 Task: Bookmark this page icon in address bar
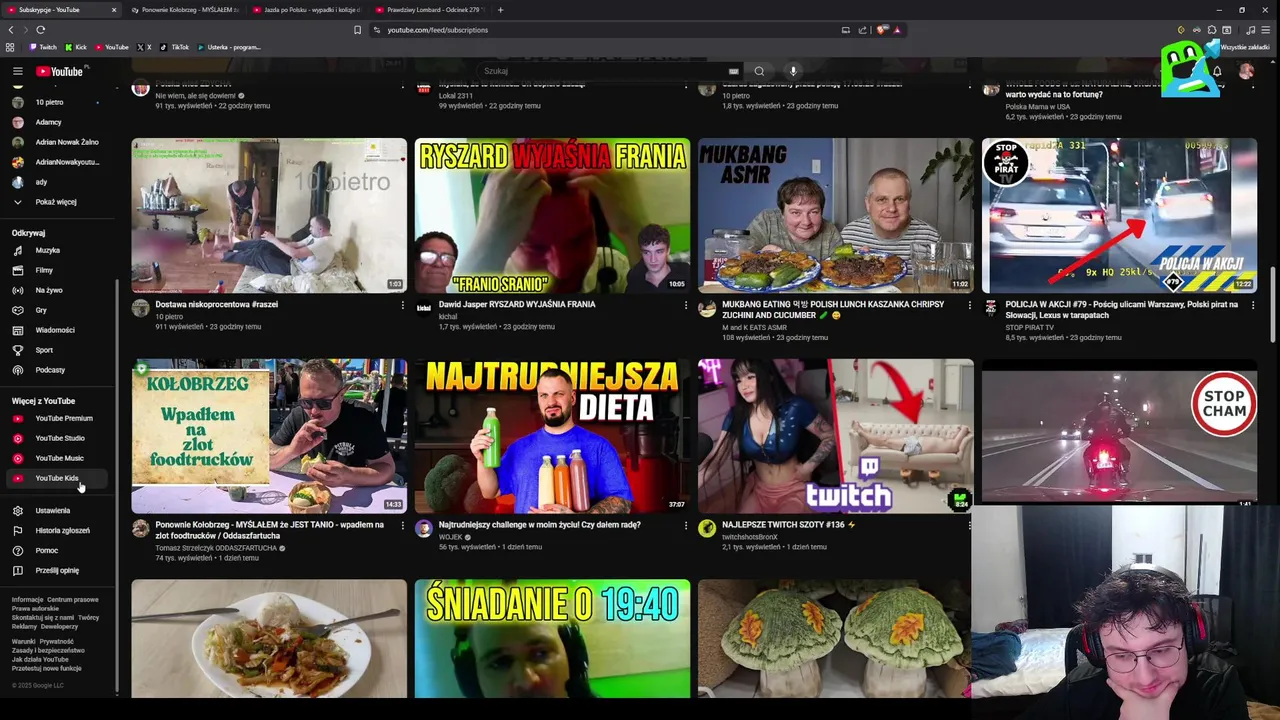tap(357, 30)
